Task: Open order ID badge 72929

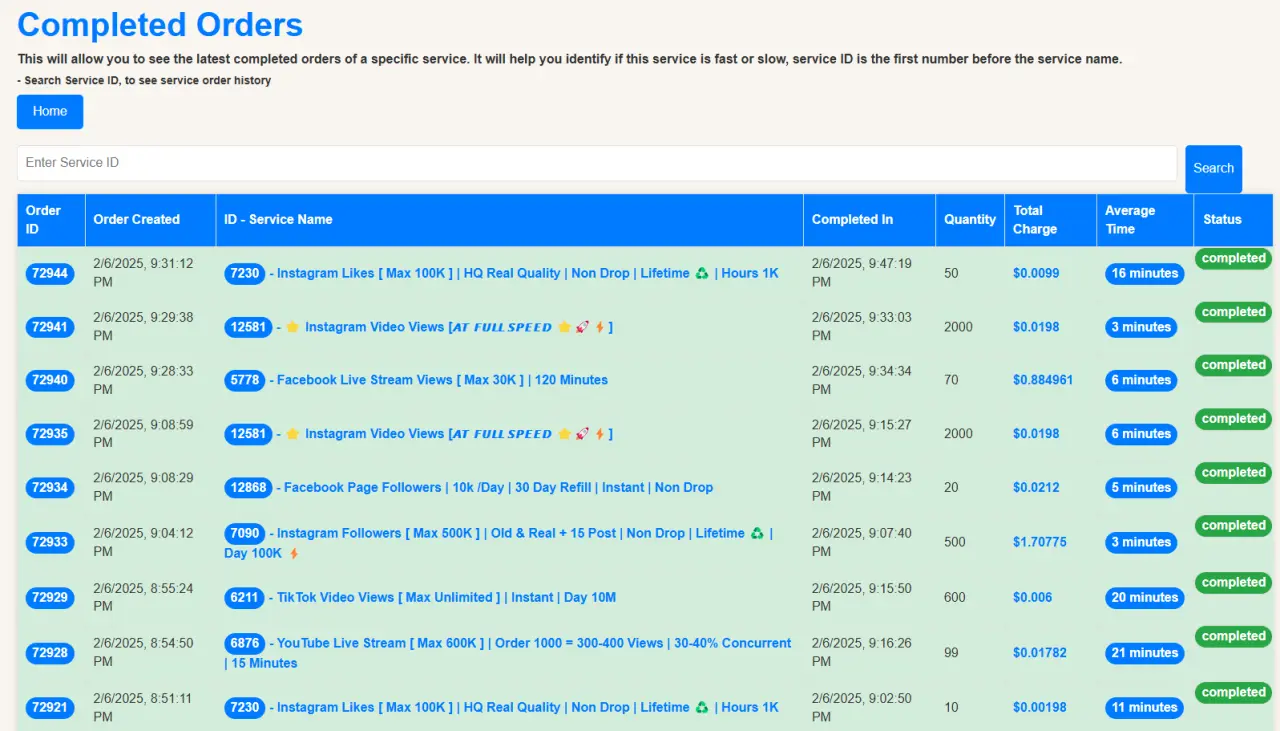Action: (50, 598)
